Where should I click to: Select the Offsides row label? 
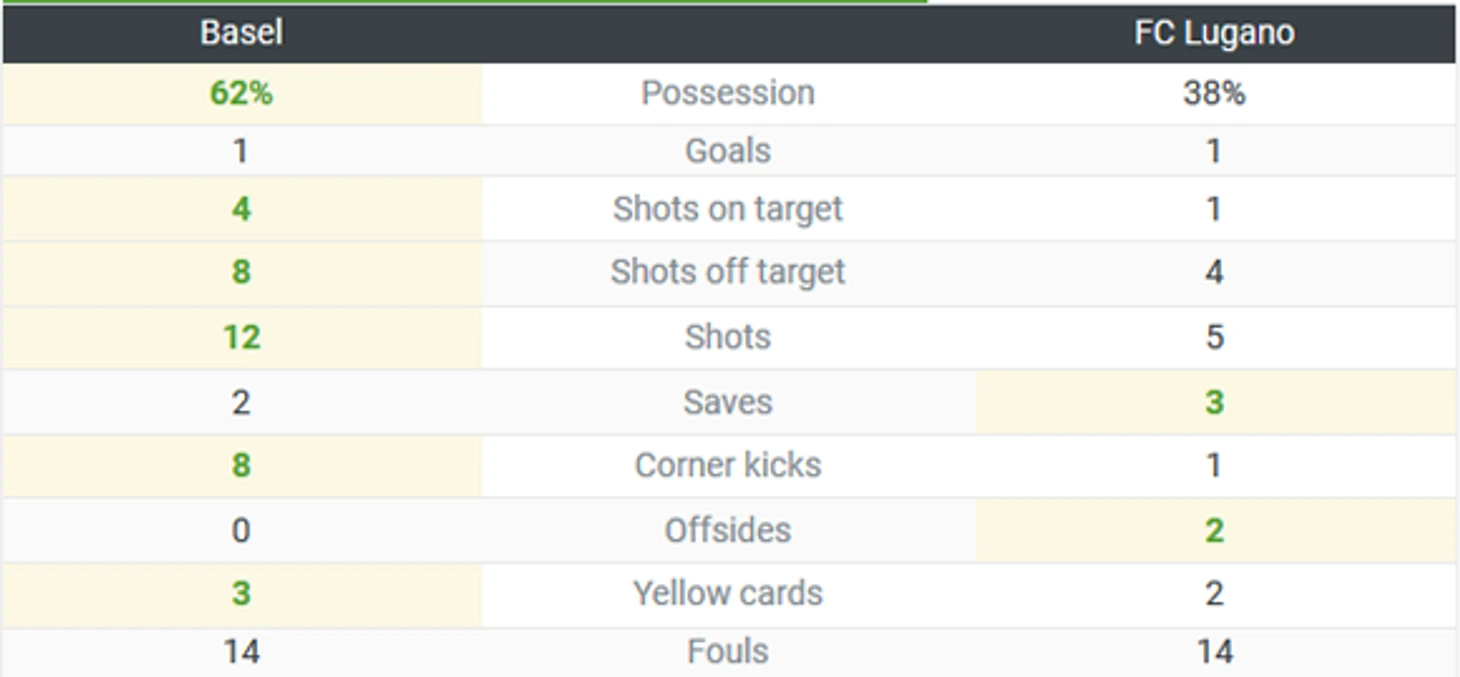[x=727, y=530]
